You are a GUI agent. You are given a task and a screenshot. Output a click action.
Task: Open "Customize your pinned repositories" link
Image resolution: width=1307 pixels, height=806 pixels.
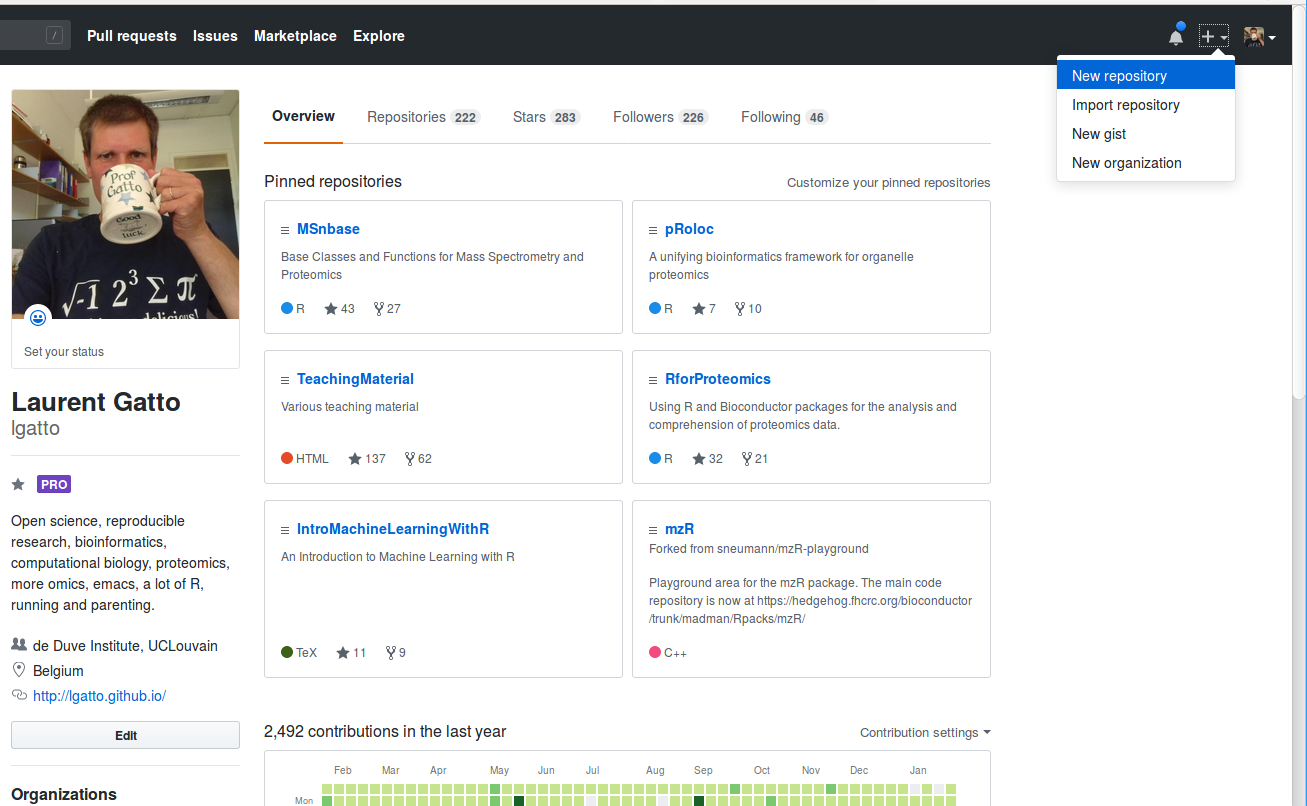(x=887, y=183)
